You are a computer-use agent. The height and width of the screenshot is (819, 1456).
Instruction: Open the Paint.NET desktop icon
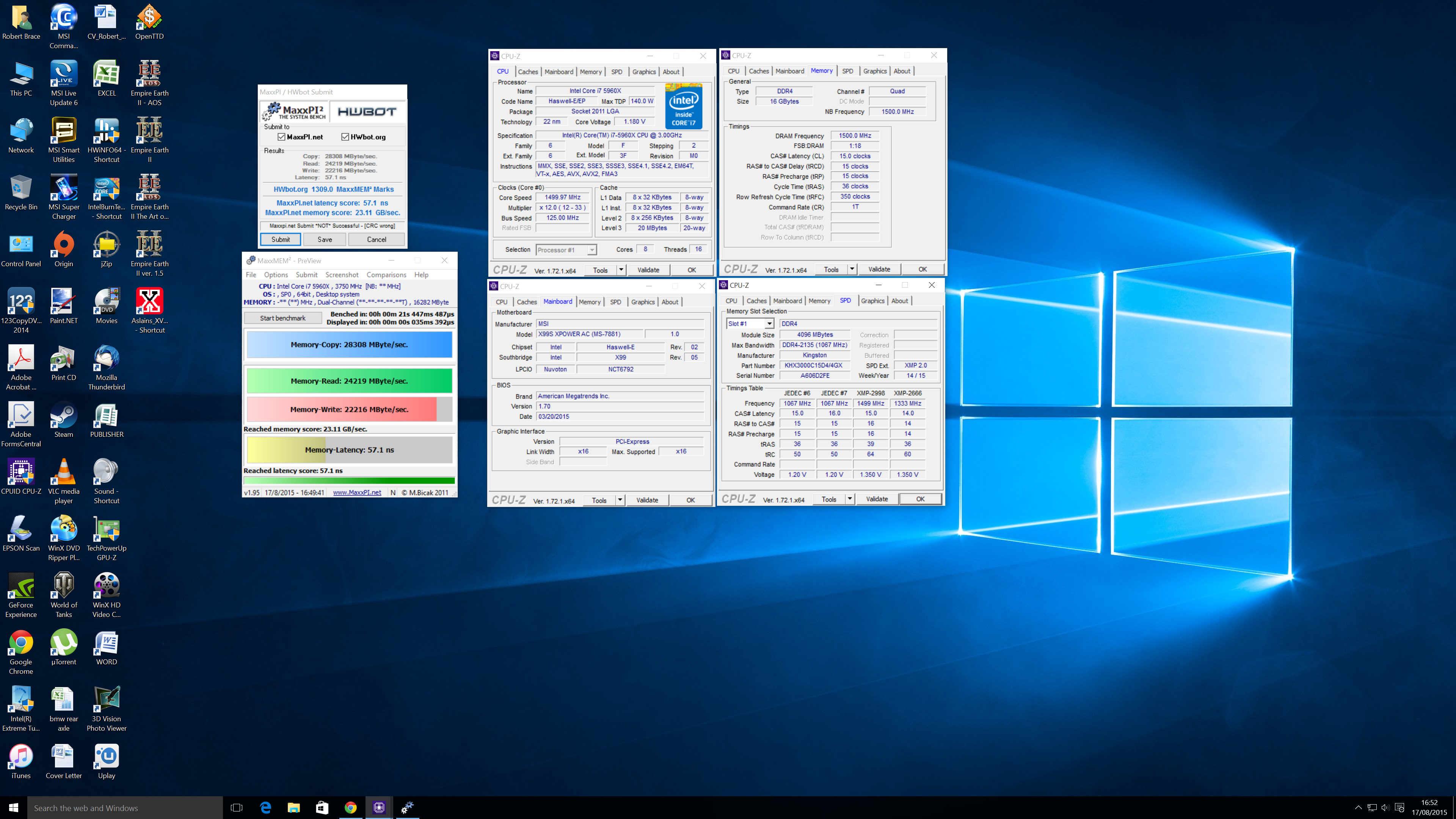[x=64, y=306]
